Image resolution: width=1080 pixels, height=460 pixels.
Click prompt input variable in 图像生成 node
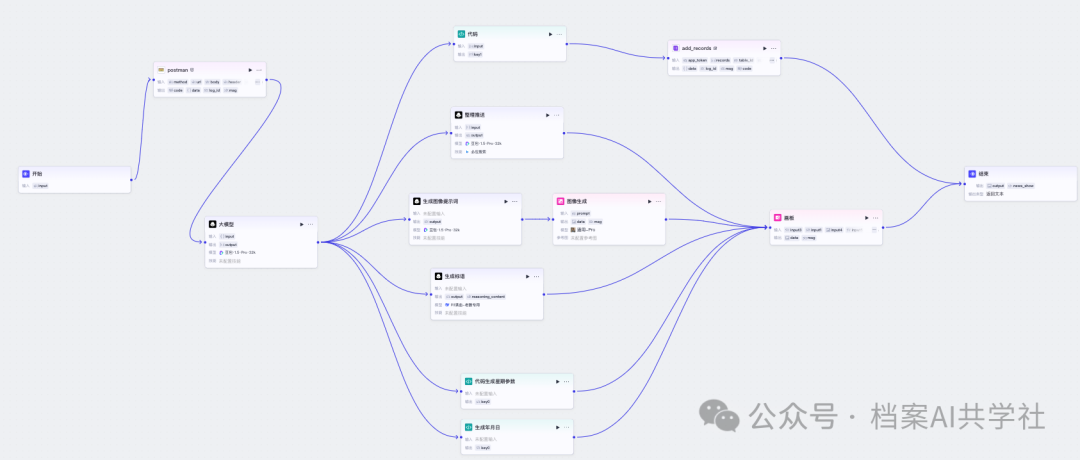pos(582,213)
